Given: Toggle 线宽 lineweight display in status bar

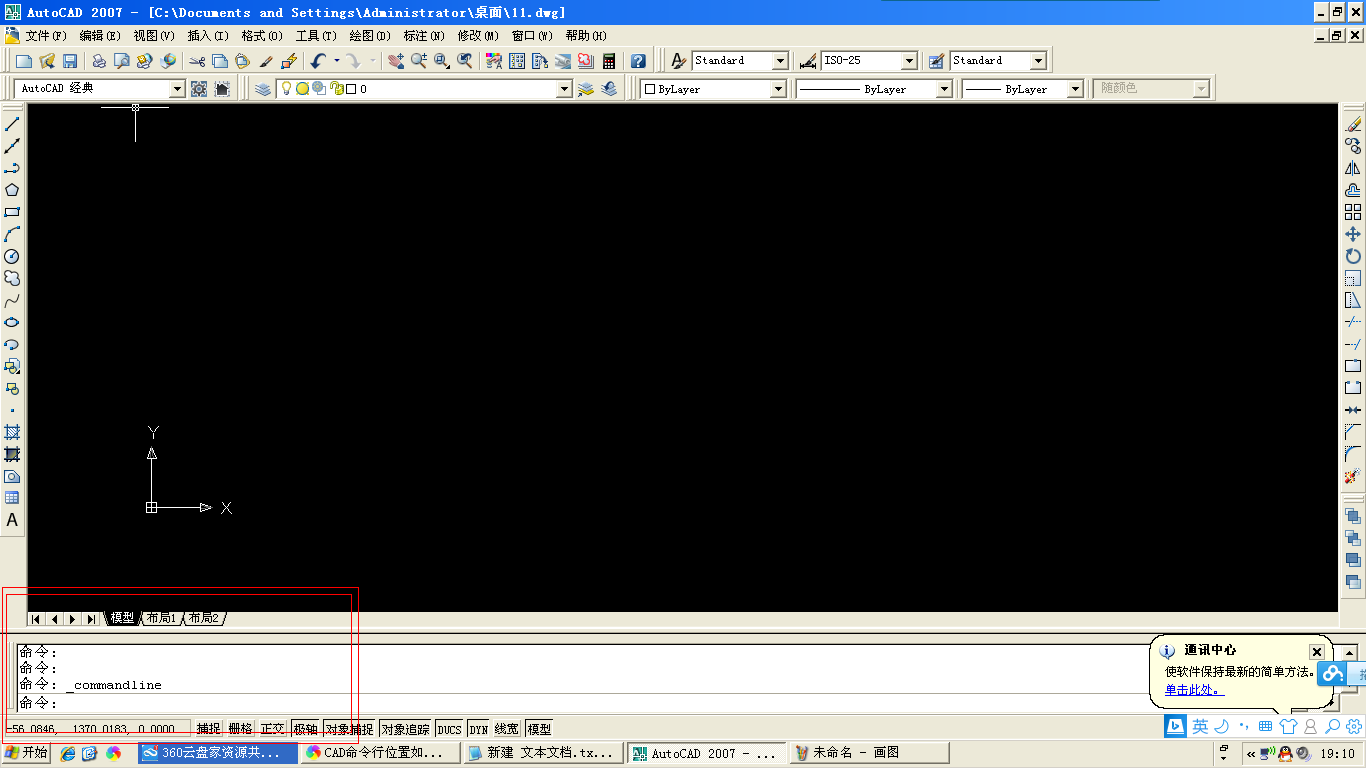Looking at the screenshot, I should pyautogui.click(x=507, y=729).
